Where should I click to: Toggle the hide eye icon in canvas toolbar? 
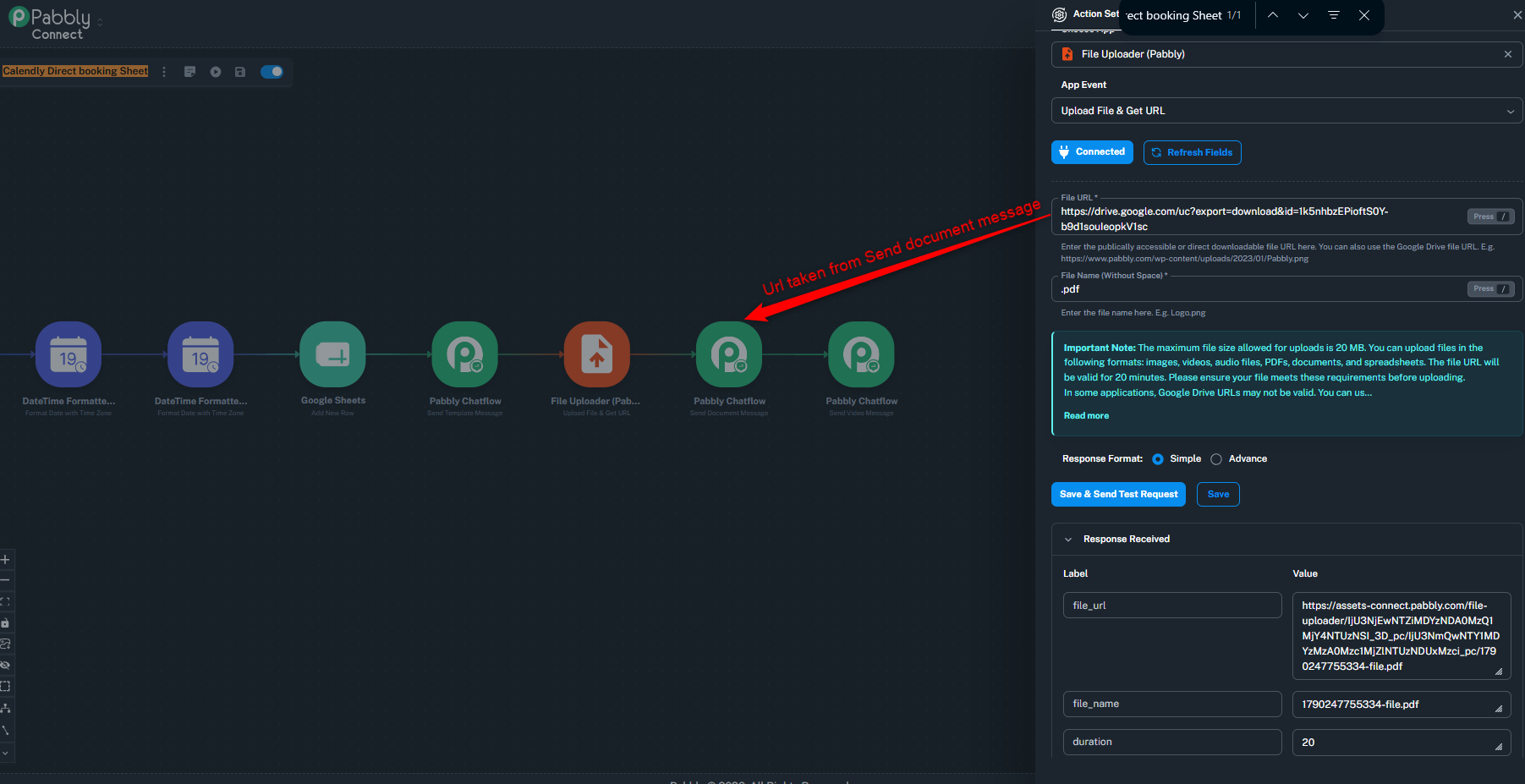[x=5, y=666]
